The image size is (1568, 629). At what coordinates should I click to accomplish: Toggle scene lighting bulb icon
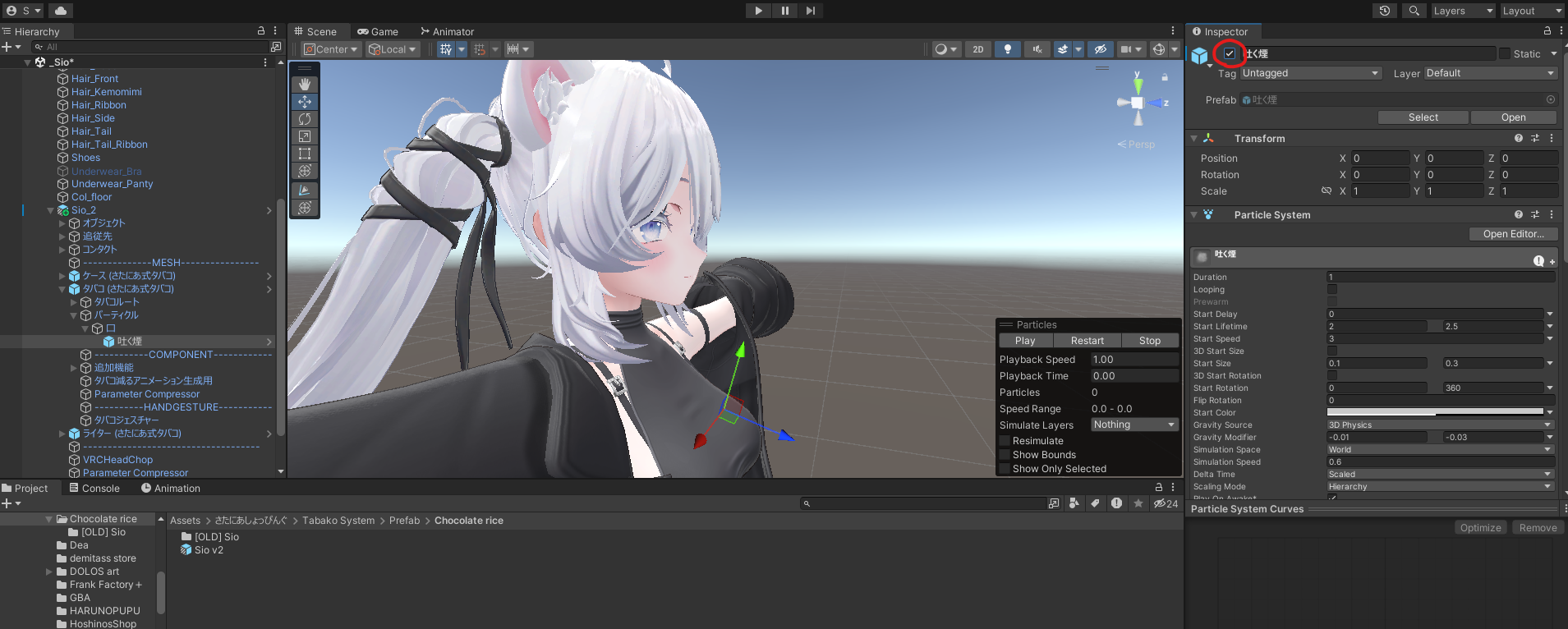(1008, 49)
